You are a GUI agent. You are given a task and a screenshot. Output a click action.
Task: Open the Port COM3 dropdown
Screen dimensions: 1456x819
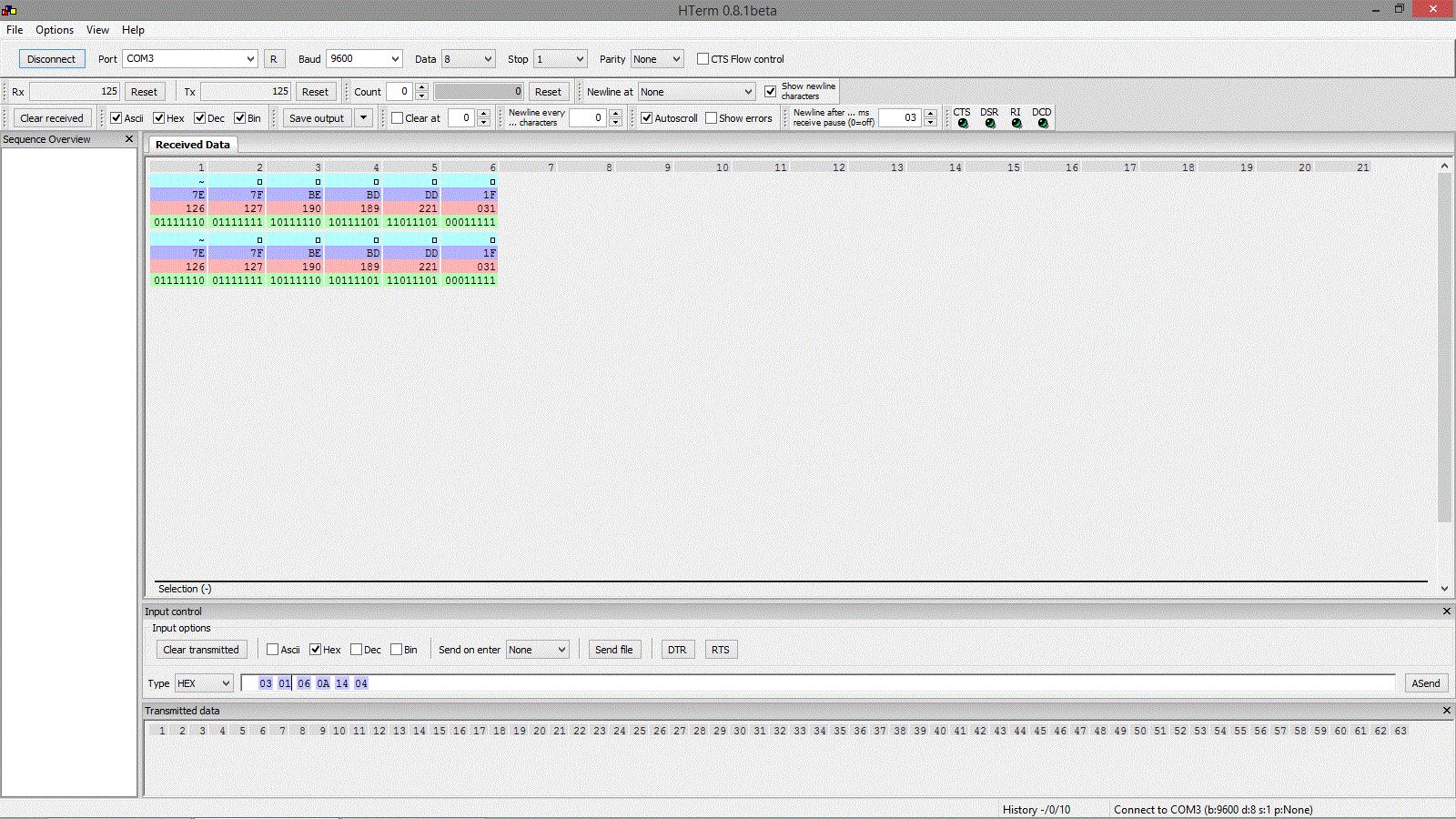pyautogui.click(x=190, y=59)
